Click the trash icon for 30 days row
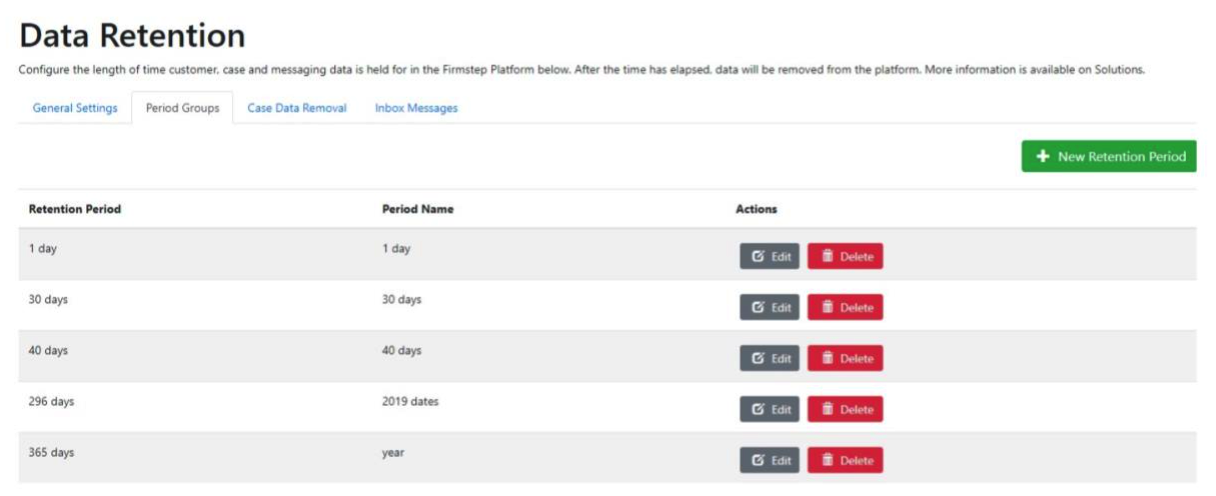1216x496 pixels. pyautogui.click(x=827, y=308)
